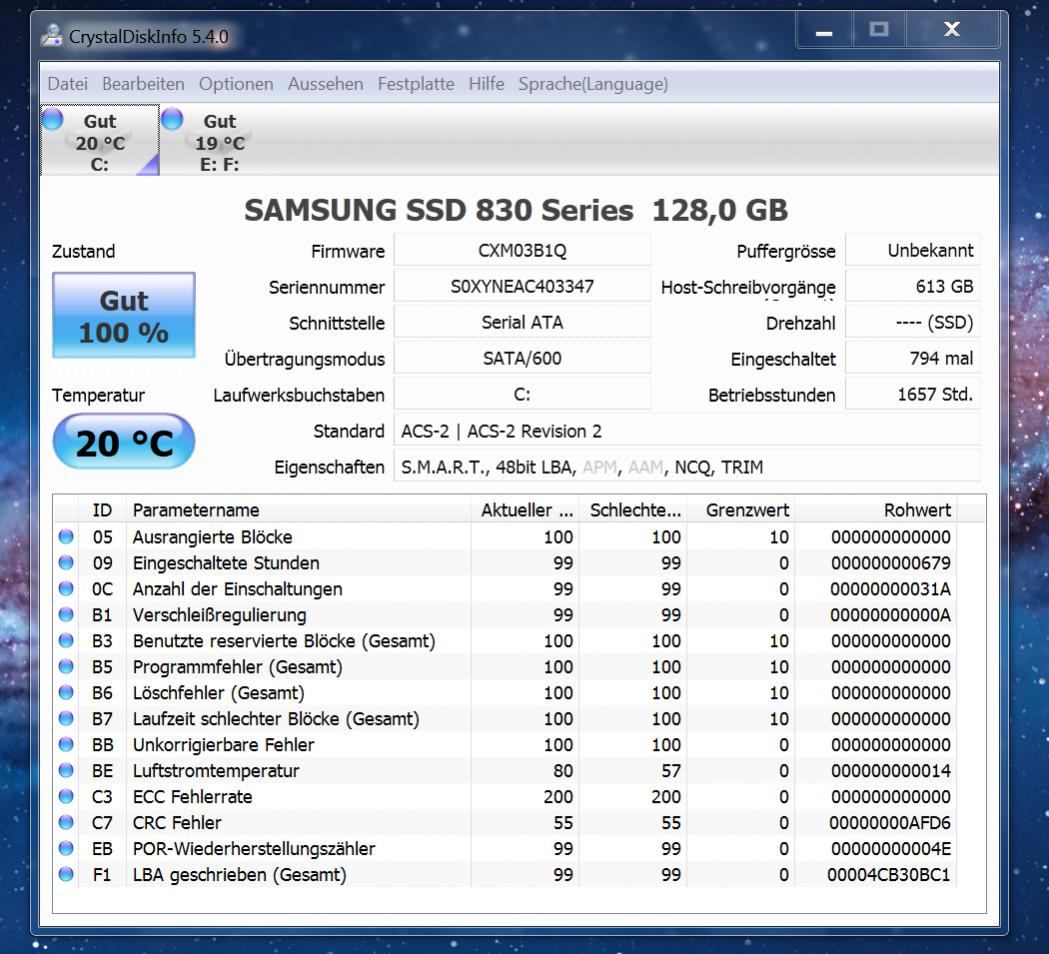Image resolution: width=1049 pixels, height=954 pixels.
Task: Click the Schnittstelle value Serial ATA
Action: tap(522, 322)
